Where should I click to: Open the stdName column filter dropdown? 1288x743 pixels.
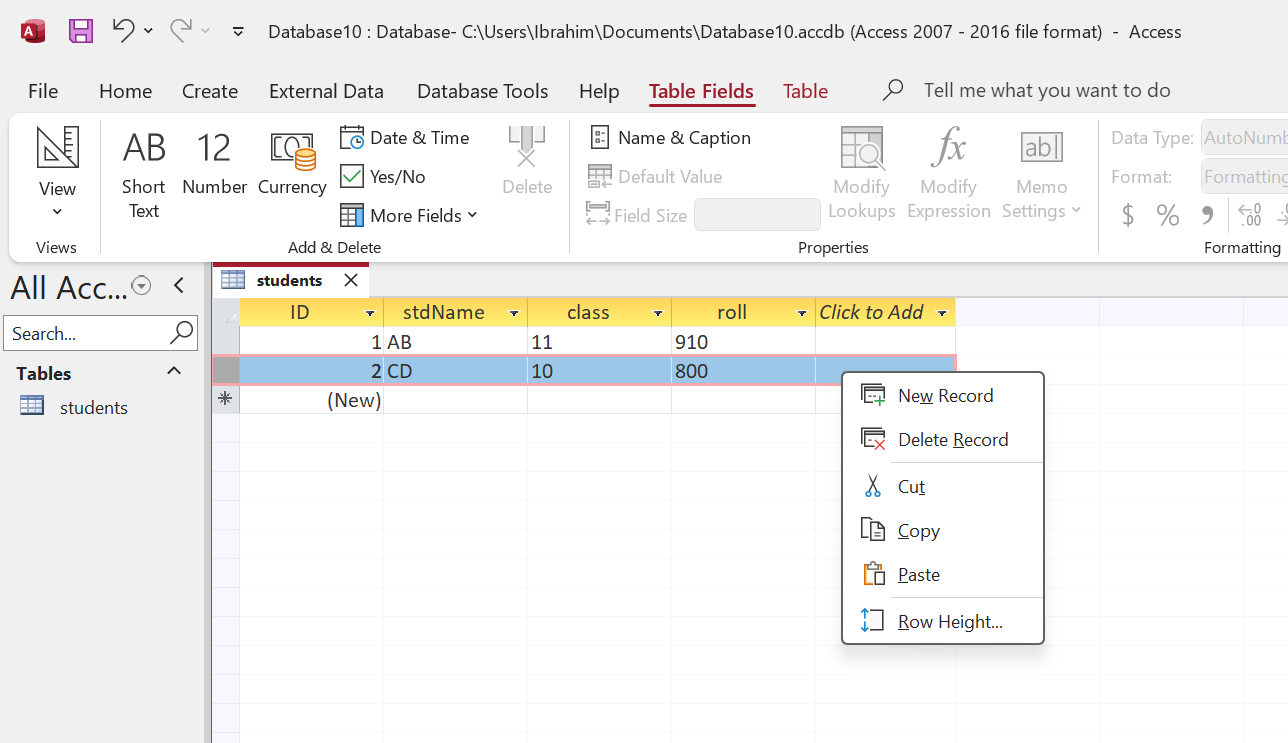514,313
